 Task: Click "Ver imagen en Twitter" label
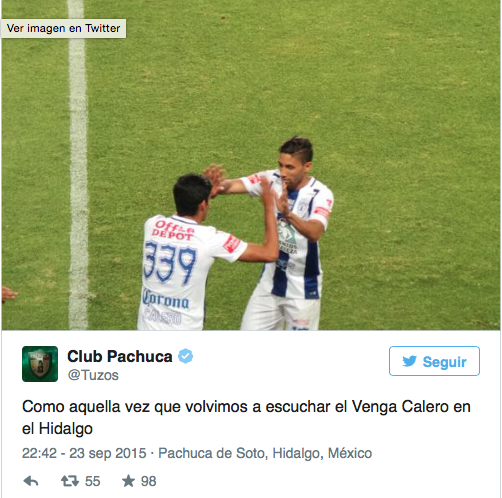point(63,28)
